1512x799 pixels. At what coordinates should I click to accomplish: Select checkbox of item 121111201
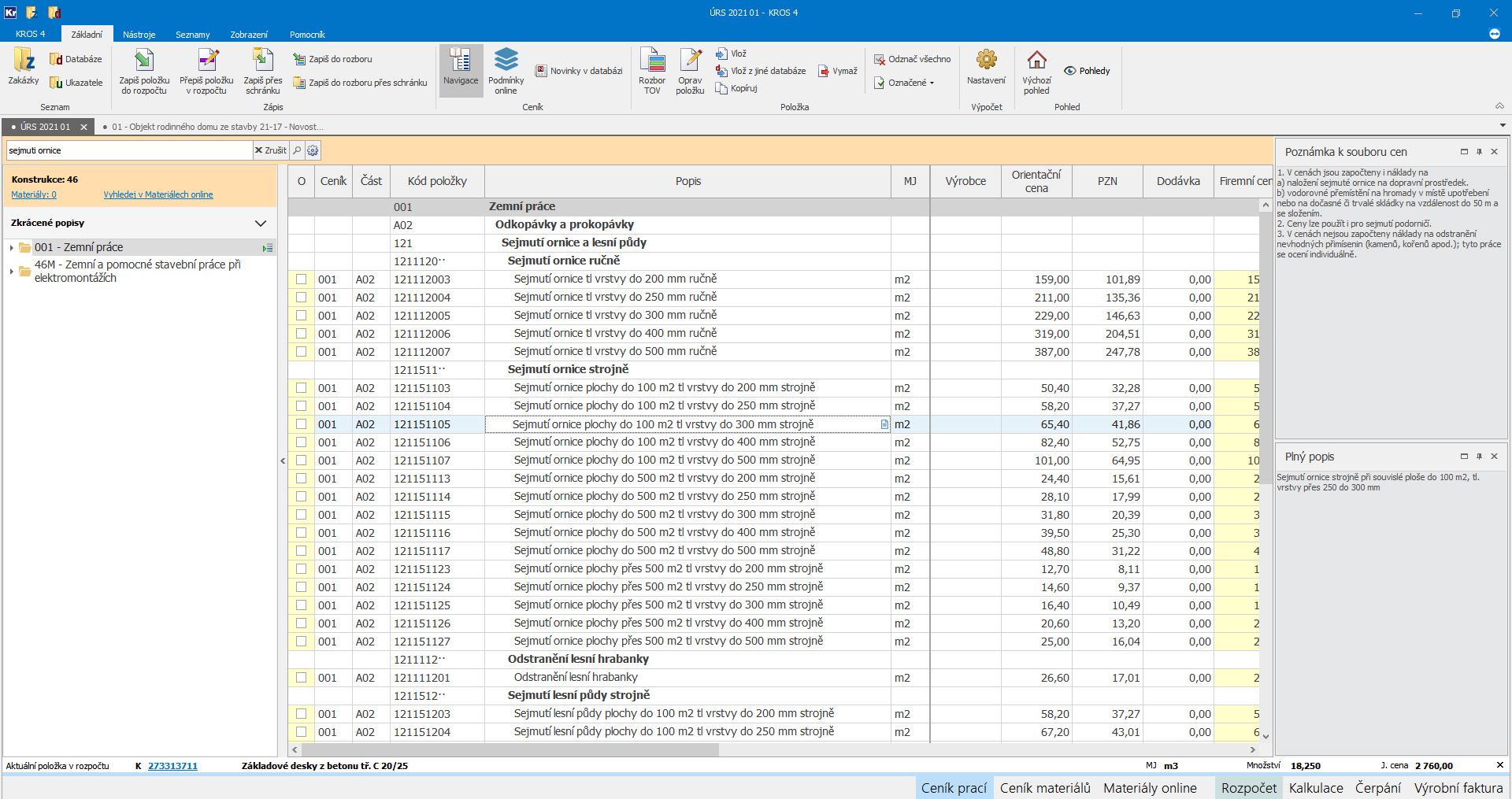click(301, 678)
